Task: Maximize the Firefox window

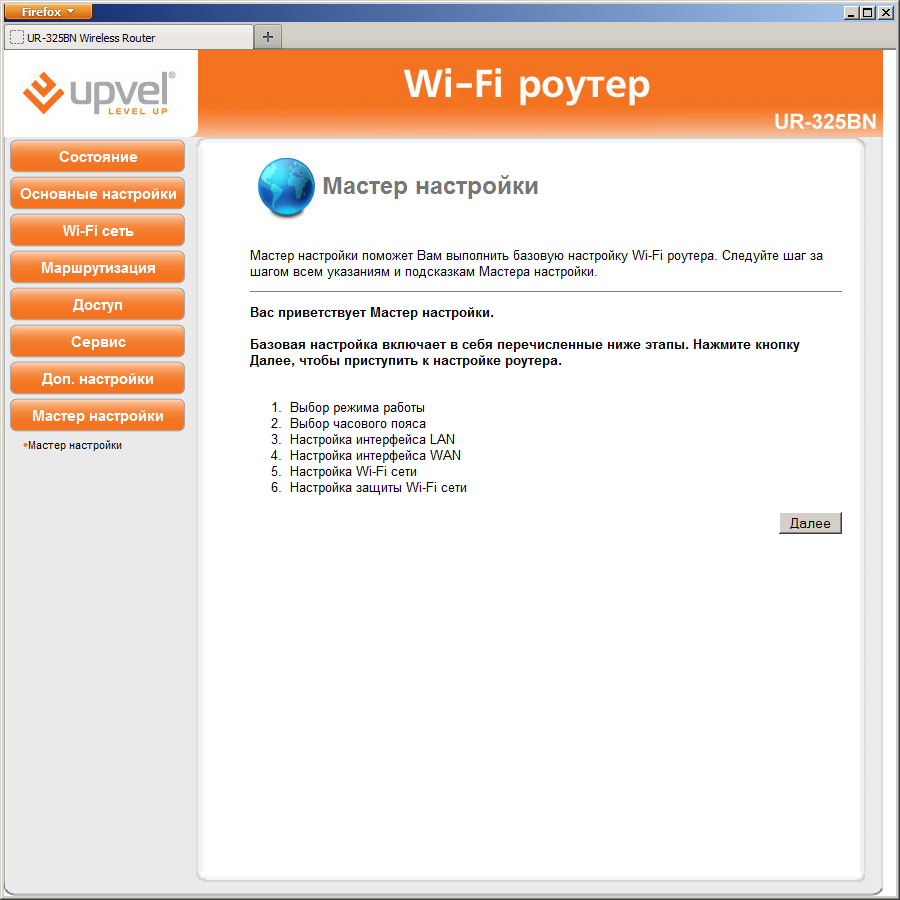Action: click(x=868, y=12)
